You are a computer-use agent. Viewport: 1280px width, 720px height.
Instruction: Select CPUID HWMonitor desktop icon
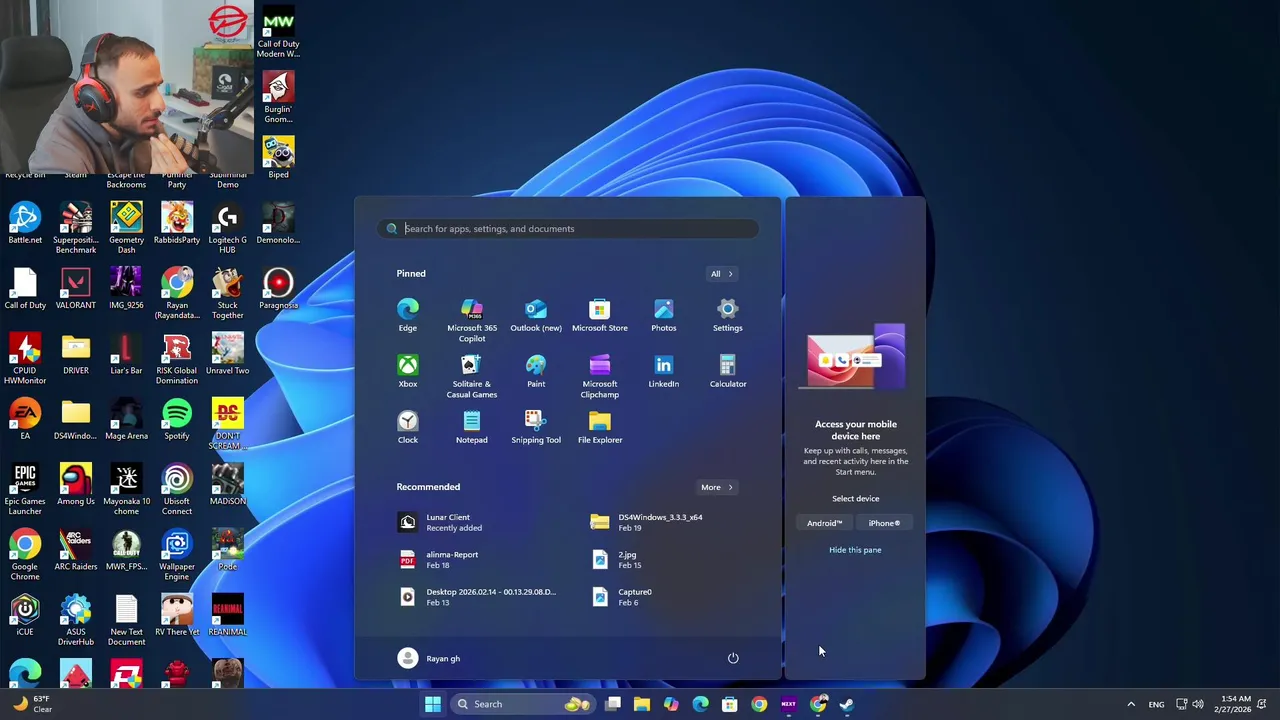click(x=25, y=359)
